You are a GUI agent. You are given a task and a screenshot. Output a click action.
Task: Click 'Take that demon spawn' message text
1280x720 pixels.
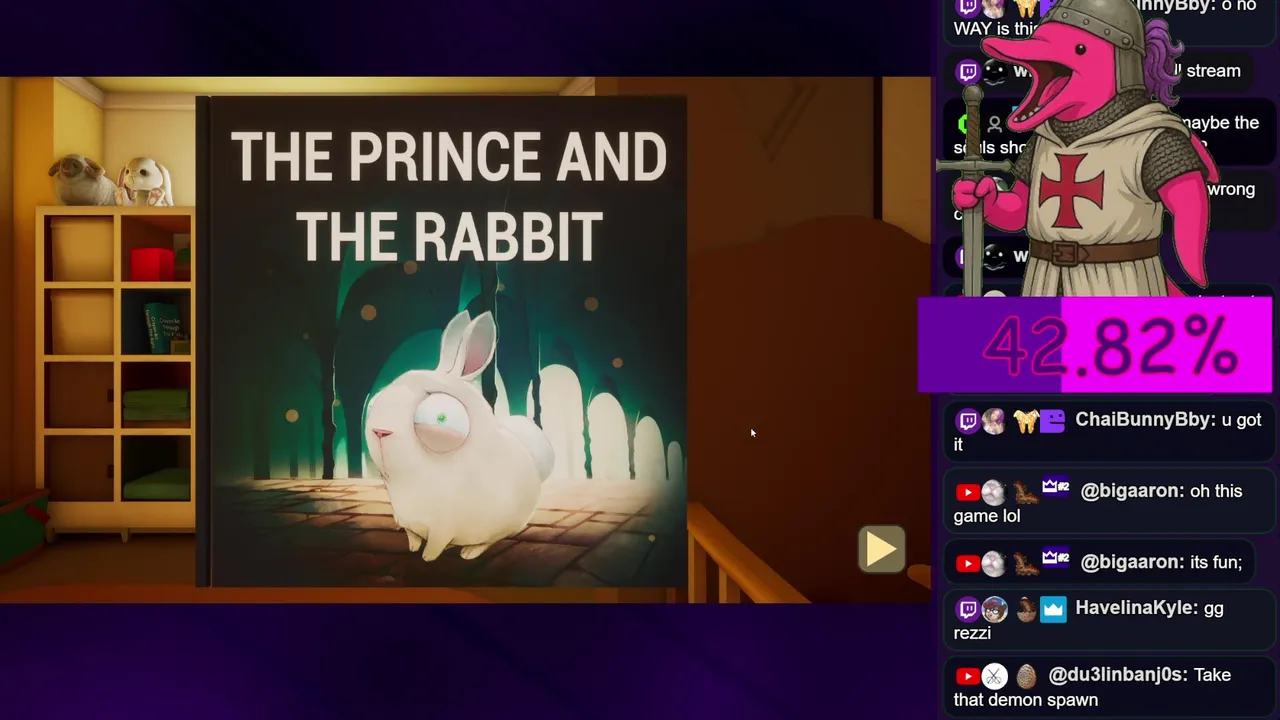tap(1093, 687)
